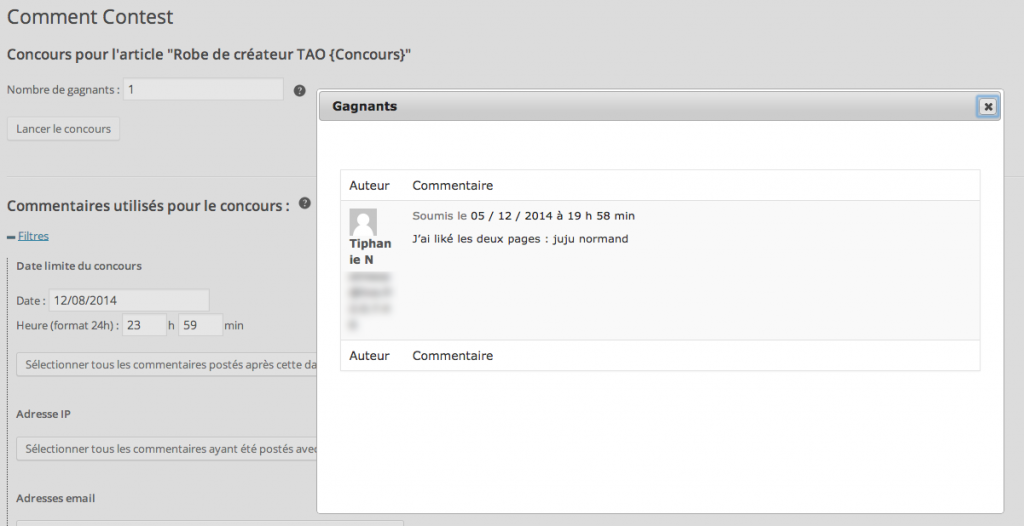The height and width of the screenshot is (526, 1024).
Task: Collapse the Filtres section minus icon
Action: click(x=10, y=237)
